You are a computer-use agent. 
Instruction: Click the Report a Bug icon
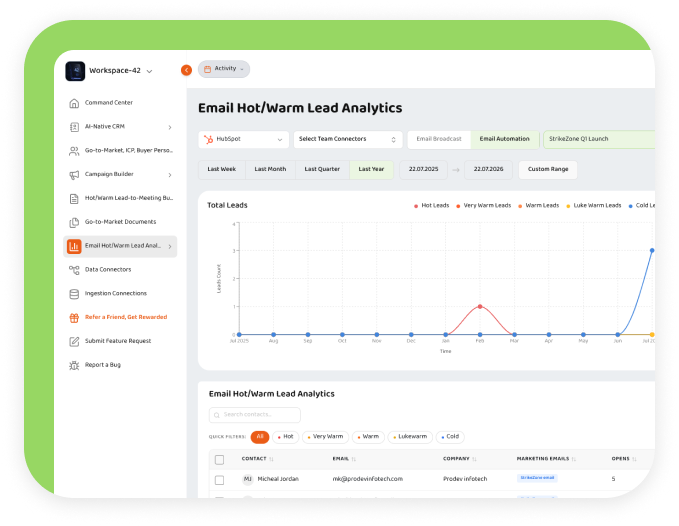point(74,365)
